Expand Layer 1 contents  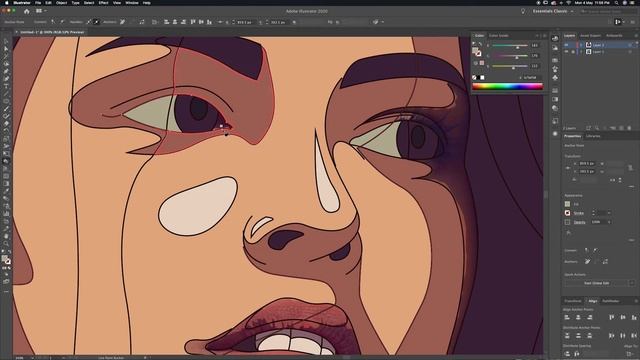581,52
